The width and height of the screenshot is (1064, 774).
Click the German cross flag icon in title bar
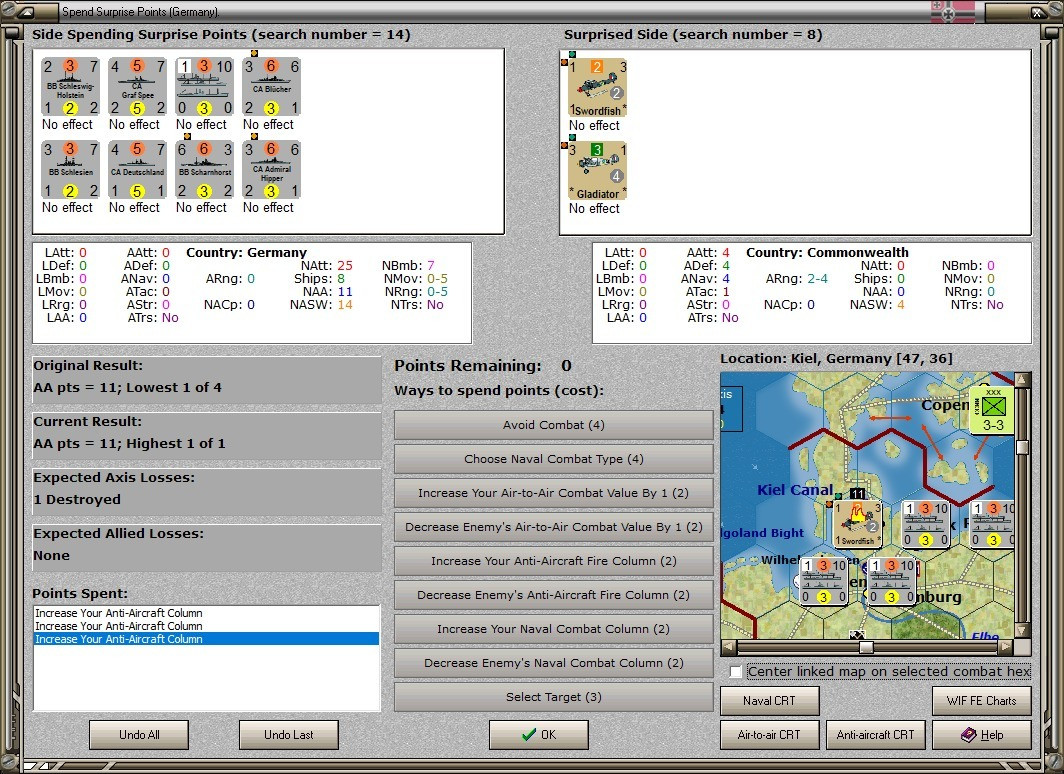click(x=953, y=12)
